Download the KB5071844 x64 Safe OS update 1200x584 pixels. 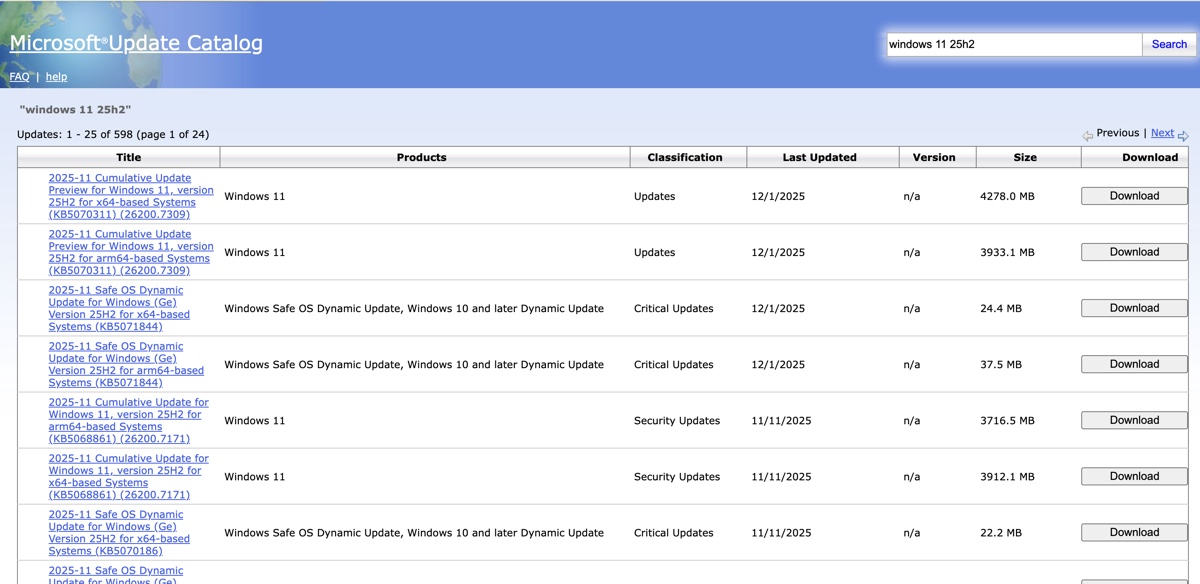1133,307
